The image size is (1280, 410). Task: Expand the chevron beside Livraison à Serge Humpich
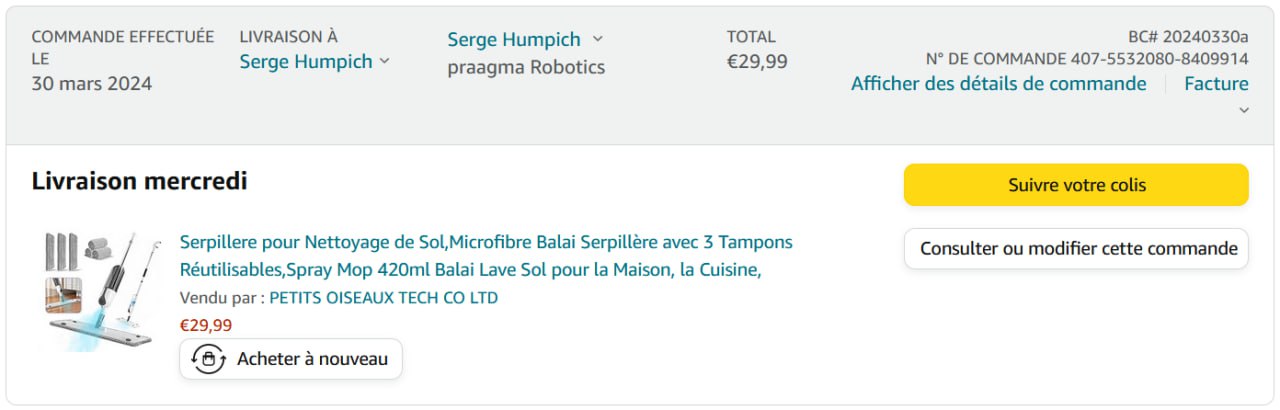384,62
